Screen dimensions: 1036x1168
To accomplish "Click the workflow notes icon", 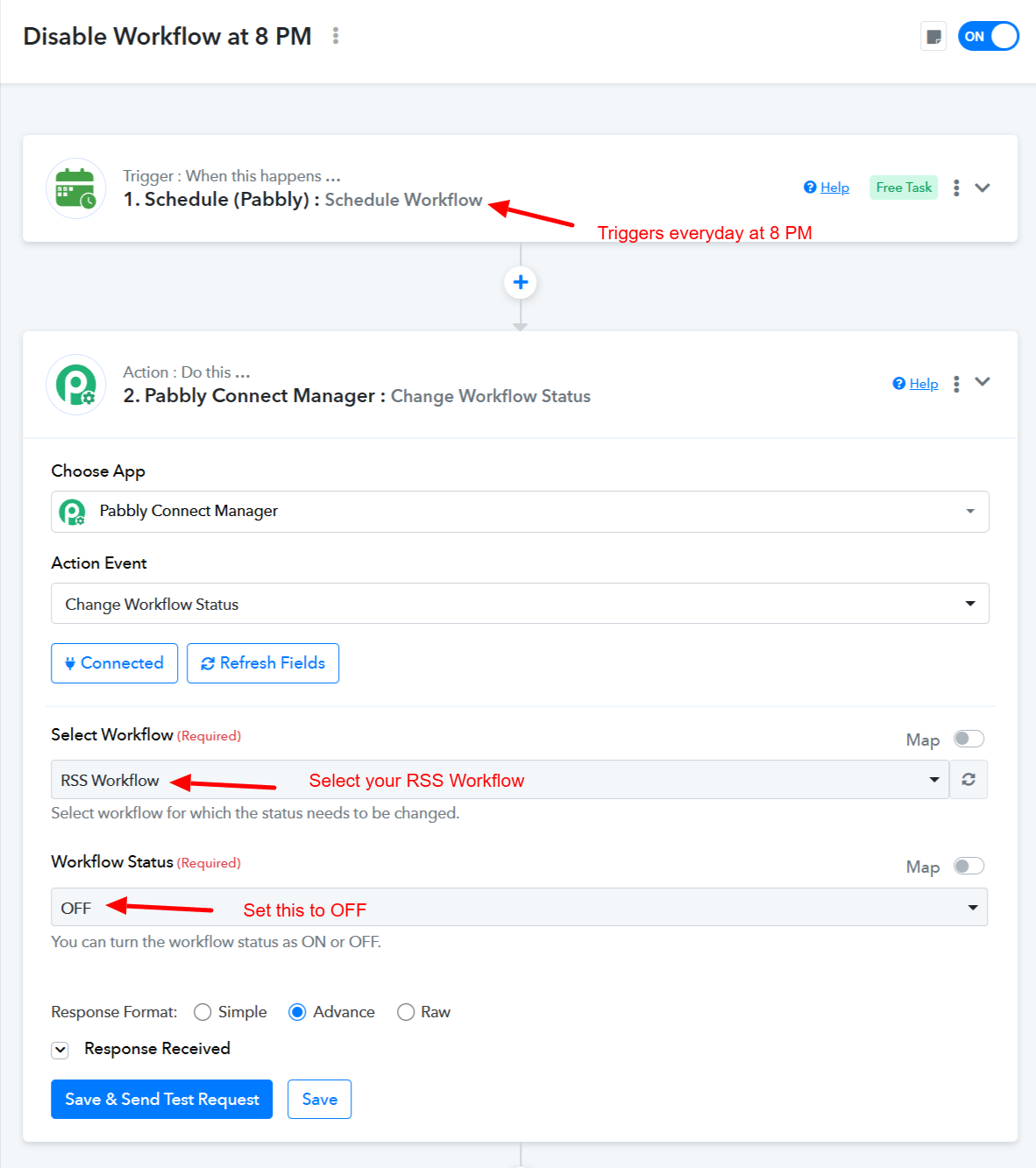I will tap(933, 37).
